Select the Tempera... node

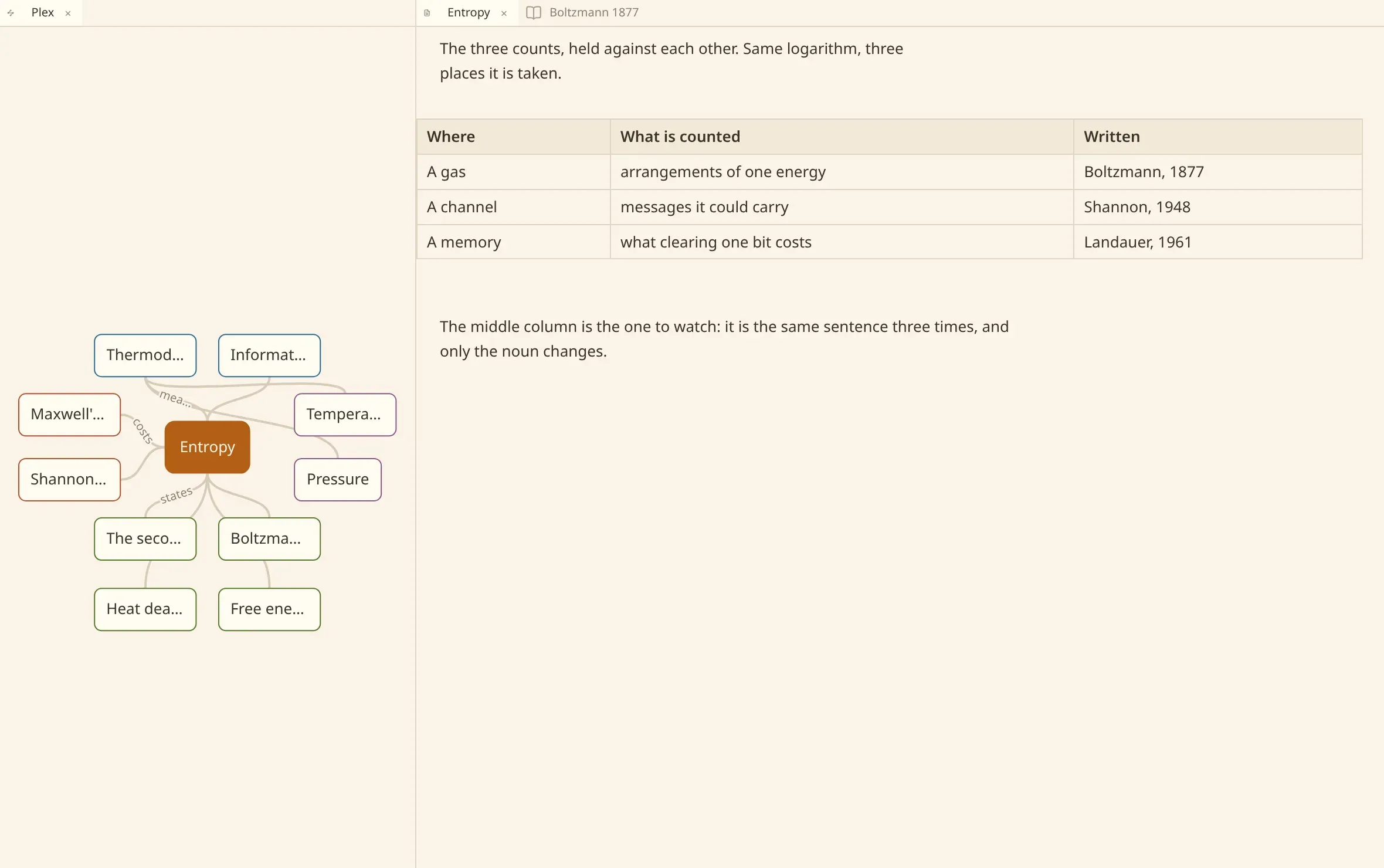click(x=345, y=415)
